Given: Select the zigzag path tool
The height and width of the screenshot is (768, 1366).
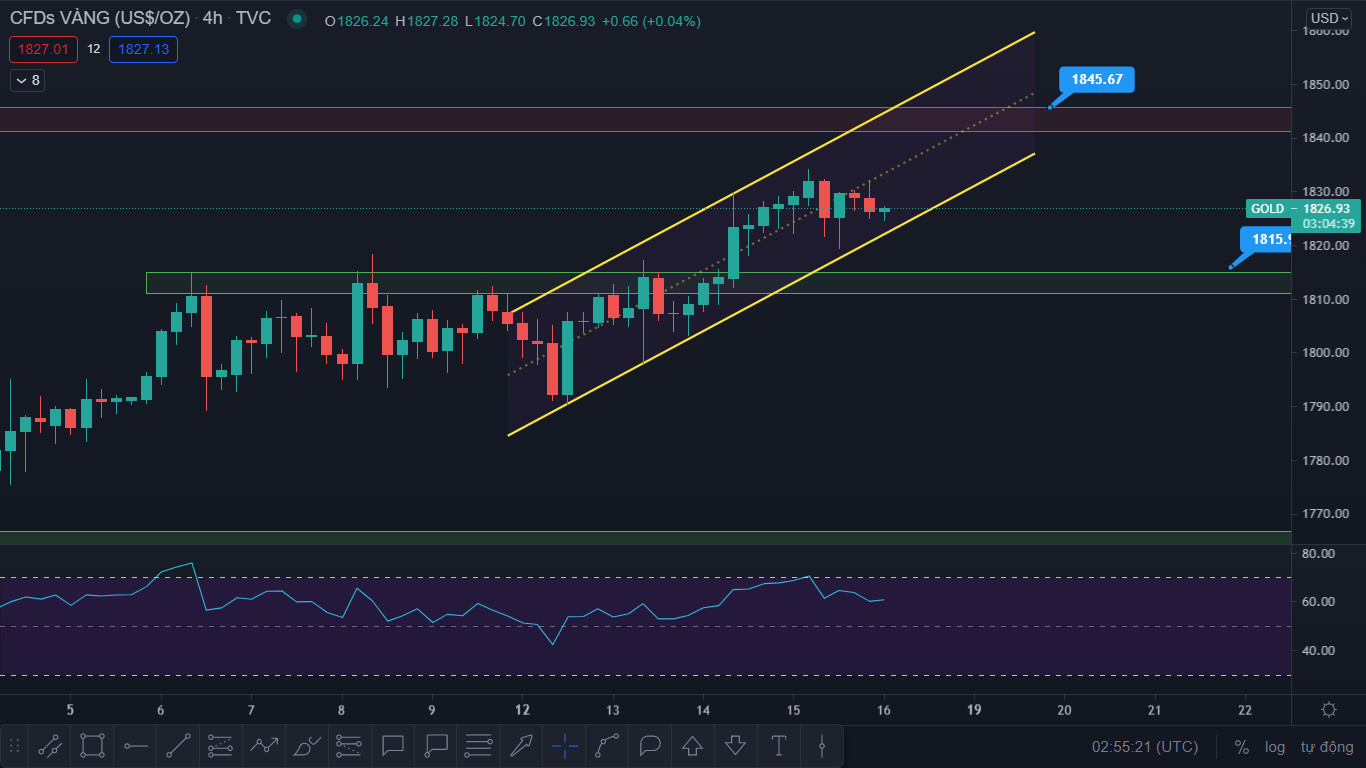Looking at the screenshot, I should 264,746.
